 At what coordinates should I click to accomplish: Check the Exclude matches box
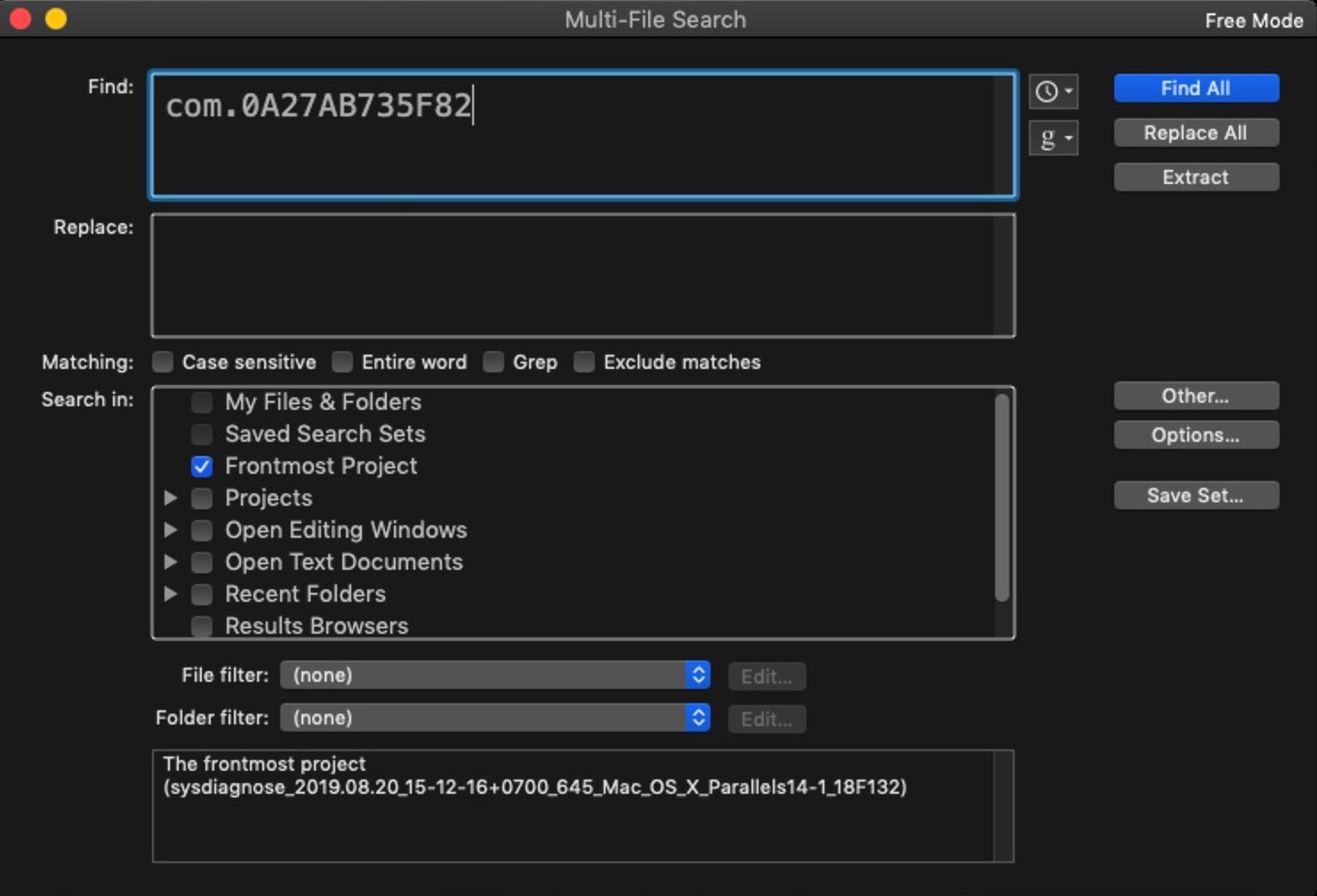pyautogui.click(x=584, y=362)
